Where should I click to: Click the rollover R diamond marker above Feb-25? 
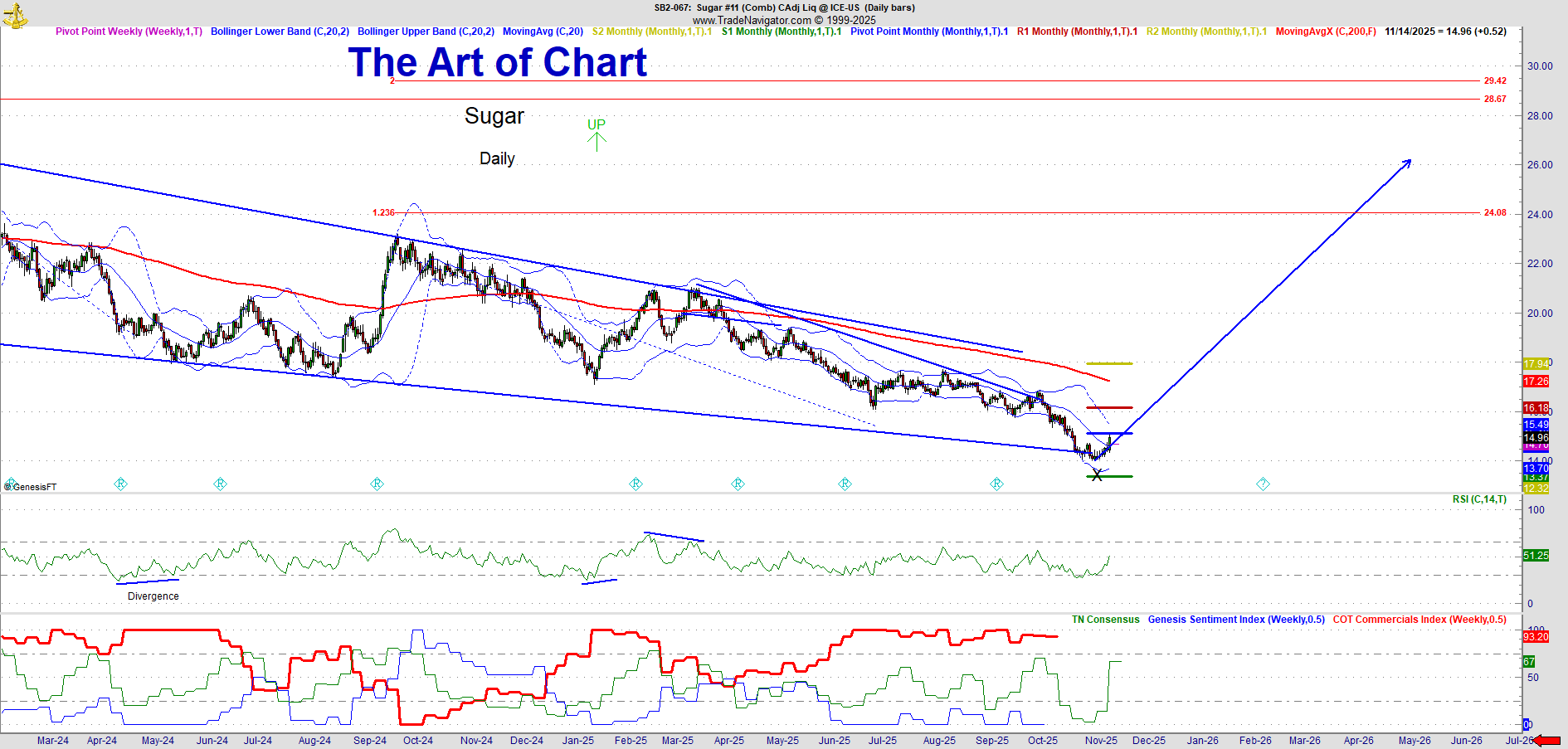coord(635,484)
